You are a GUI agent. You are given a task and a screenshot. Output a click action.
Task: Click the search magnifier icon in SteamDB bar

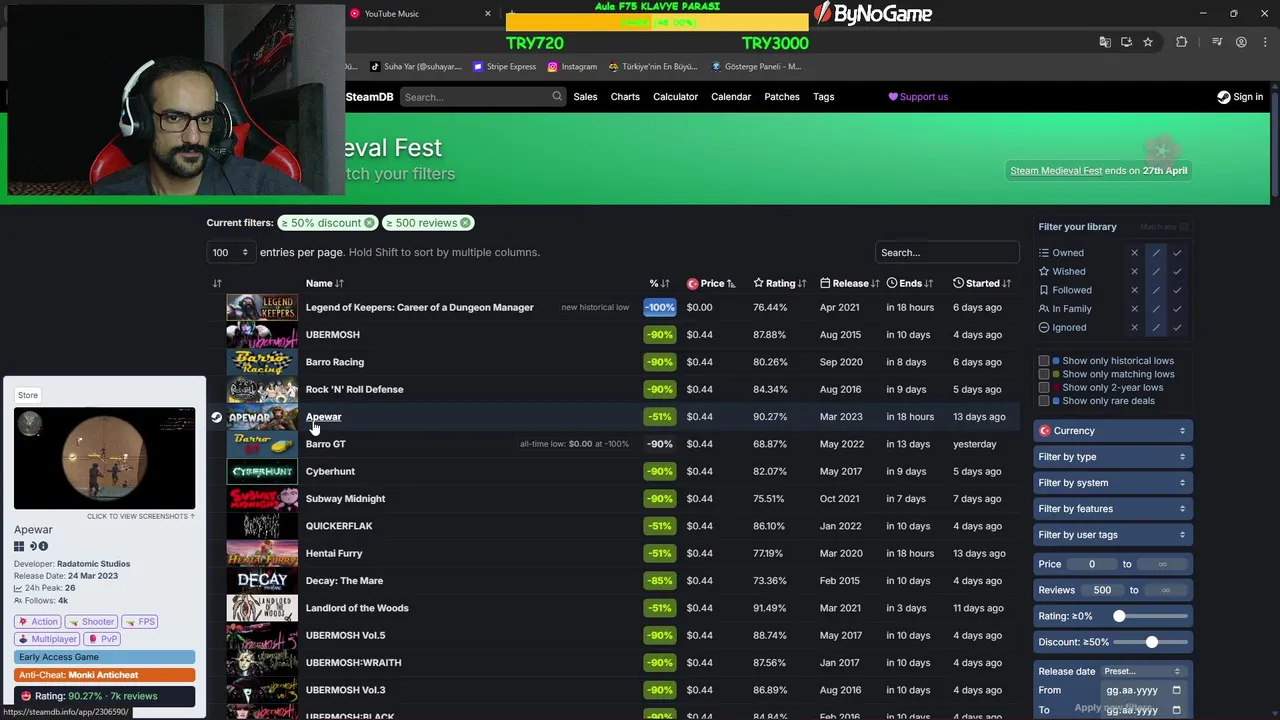[557, 97]
